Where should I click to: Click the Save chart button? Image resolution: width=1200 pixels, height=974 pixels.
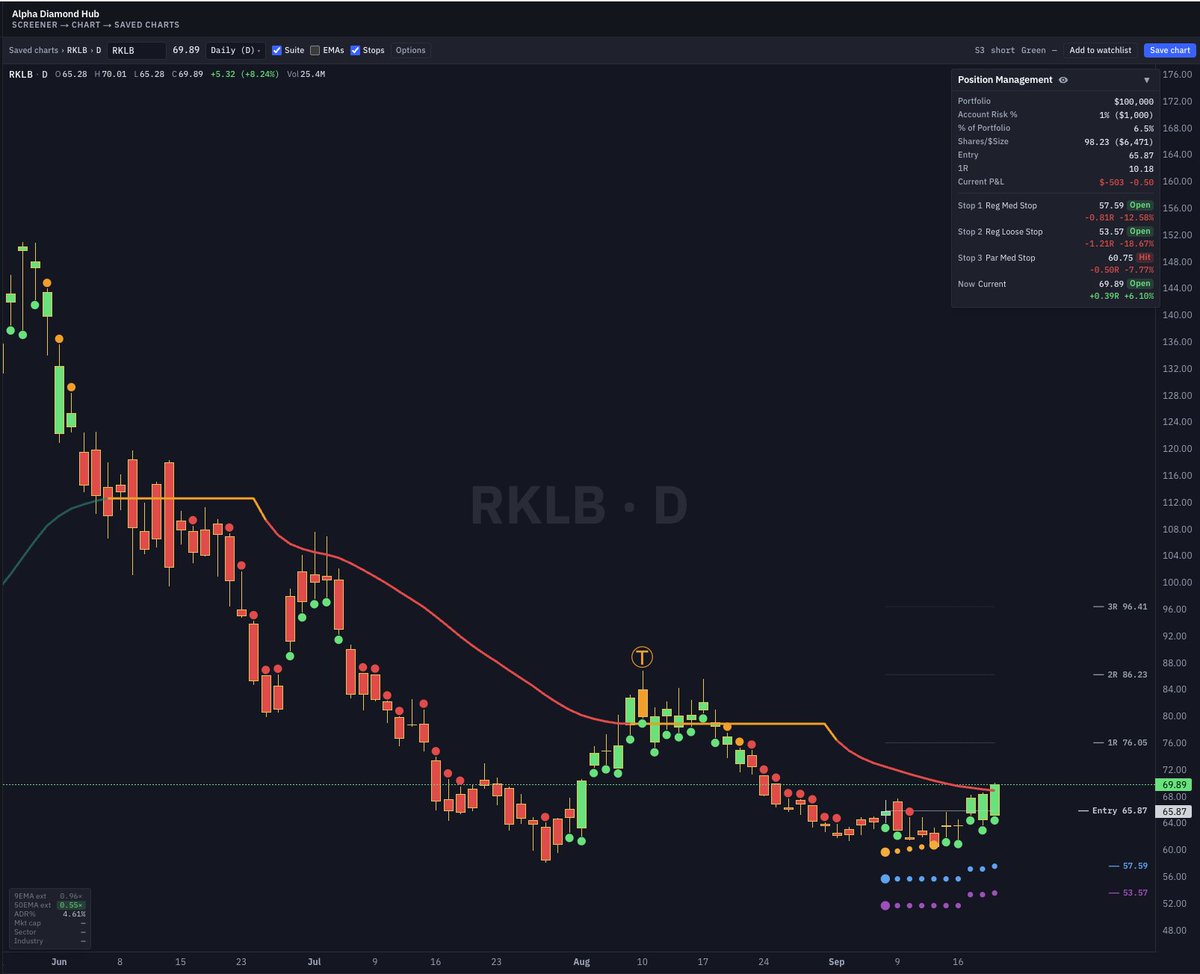1169,50
